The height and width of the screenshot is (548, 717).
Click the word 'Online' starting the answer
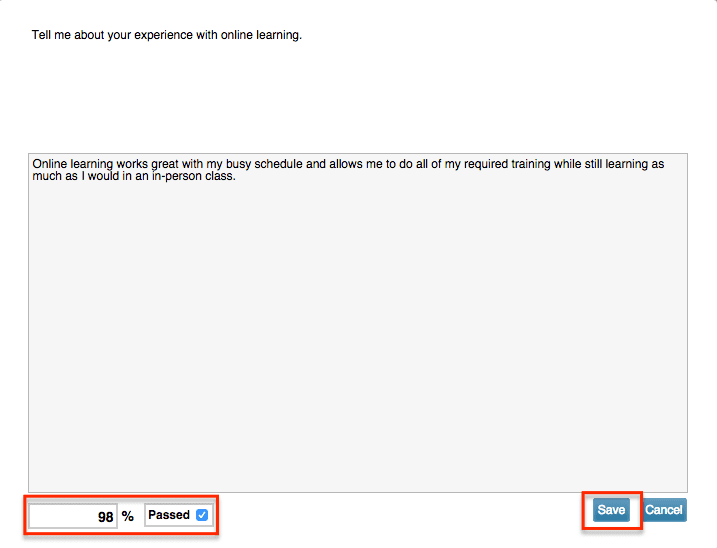(51, 164)
